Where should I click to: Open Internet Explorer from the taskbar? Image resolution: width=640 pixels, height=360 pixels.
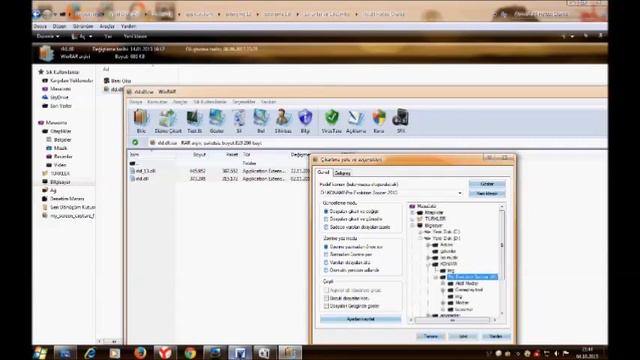pyautogui.click(x=90, y=353)
